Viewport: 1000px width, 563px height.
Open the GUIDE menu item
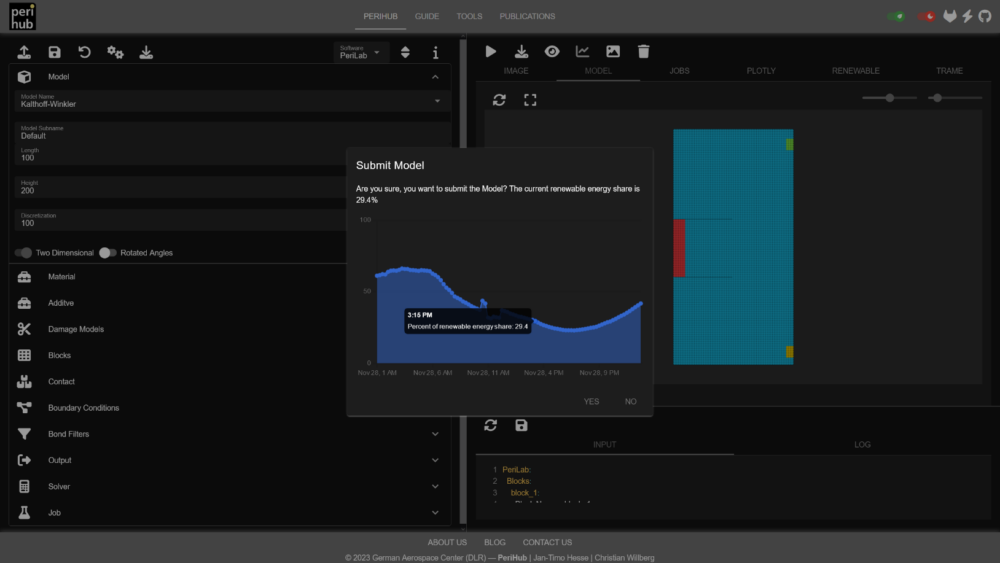click(427, 16)
